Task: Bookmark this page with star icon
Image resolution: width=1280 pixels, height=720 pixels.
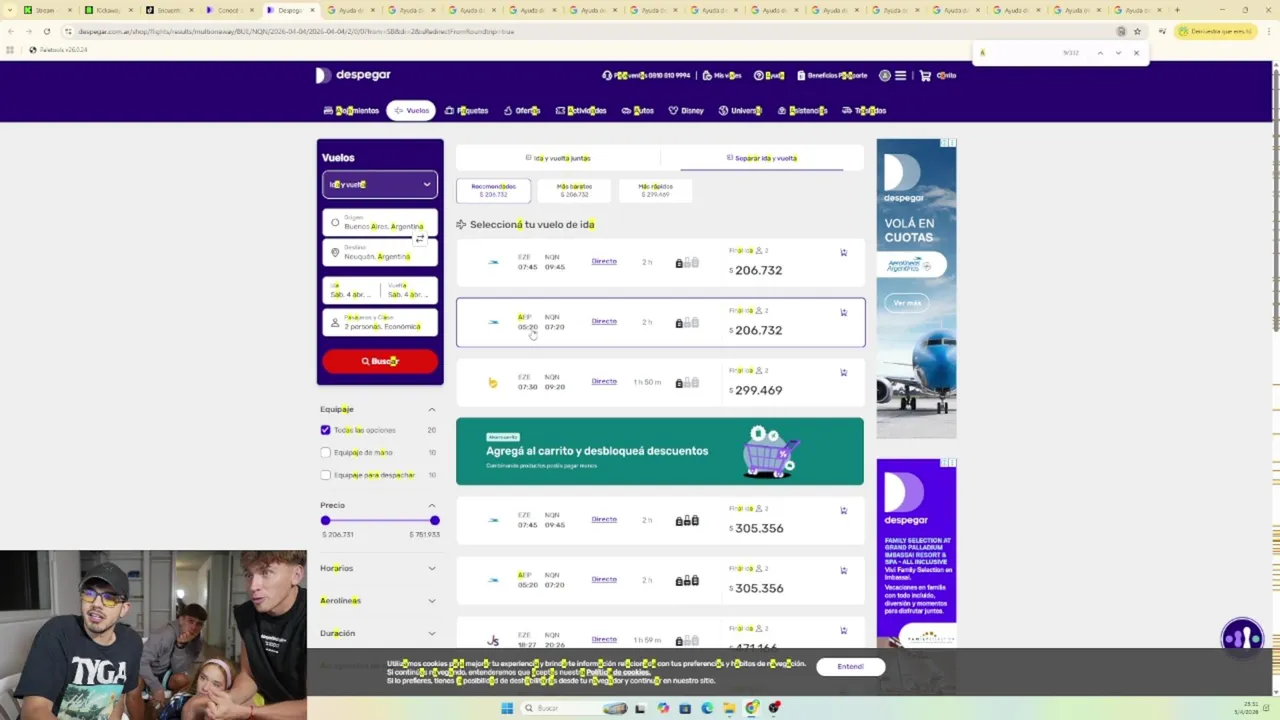Action: (1137, 31)
